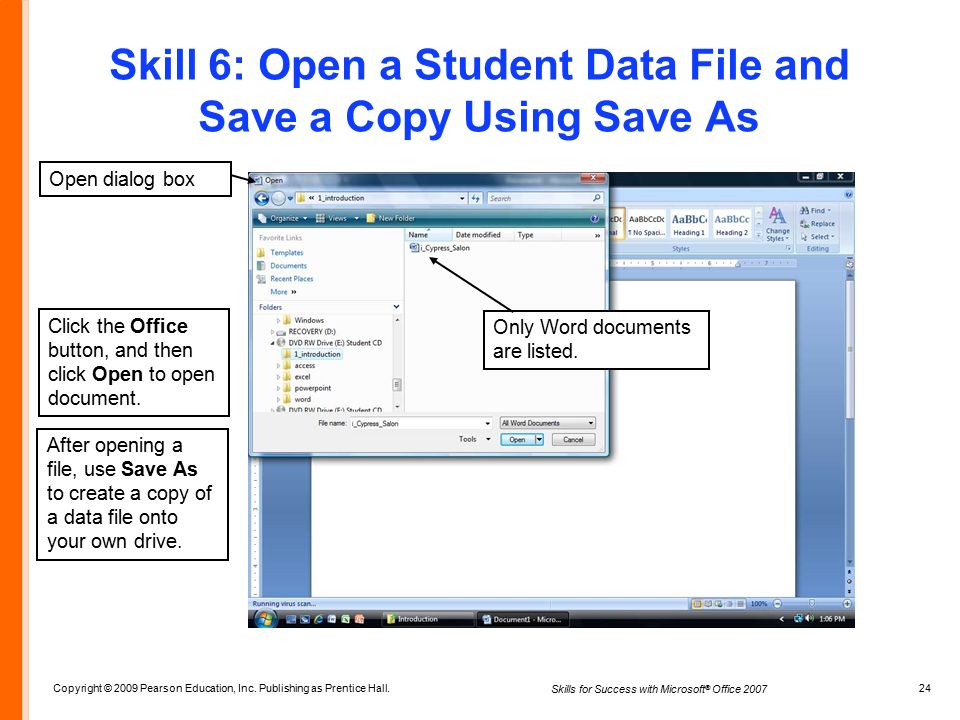The height and width of the screenshot is (720, 960).
Task: Open the Tools dropdown menu
Action: pos(475,439)
